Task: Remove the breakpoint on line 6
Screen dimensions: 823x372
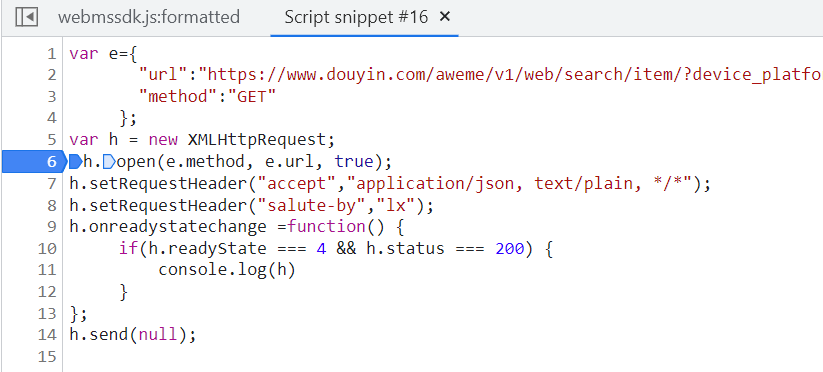Action: (x=33, y=162)
